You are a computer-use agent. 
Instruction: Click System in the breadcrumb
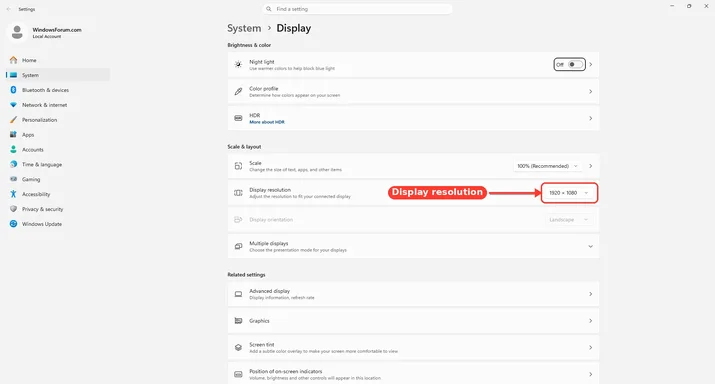coord(244,28)
